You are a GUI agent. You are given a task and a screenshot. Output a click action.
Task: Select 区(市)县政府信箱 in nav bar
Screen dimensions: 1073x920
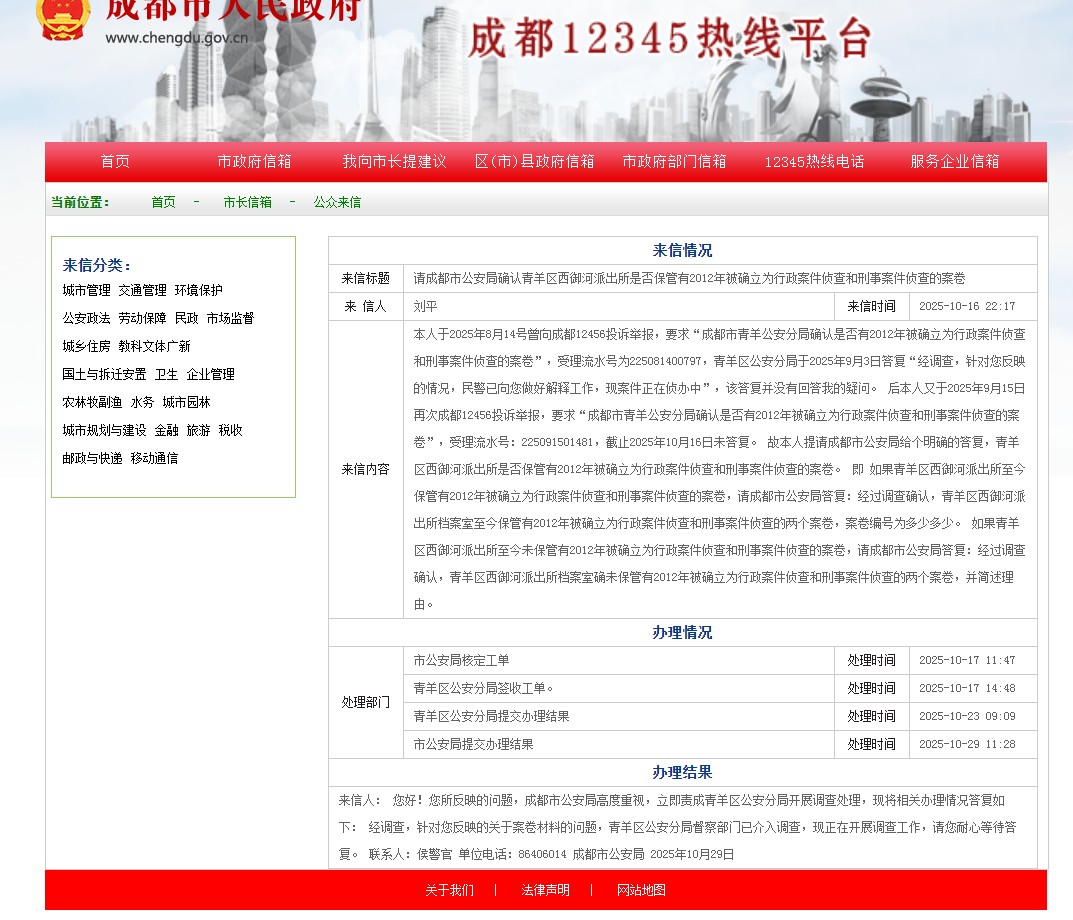coord(534,162)
